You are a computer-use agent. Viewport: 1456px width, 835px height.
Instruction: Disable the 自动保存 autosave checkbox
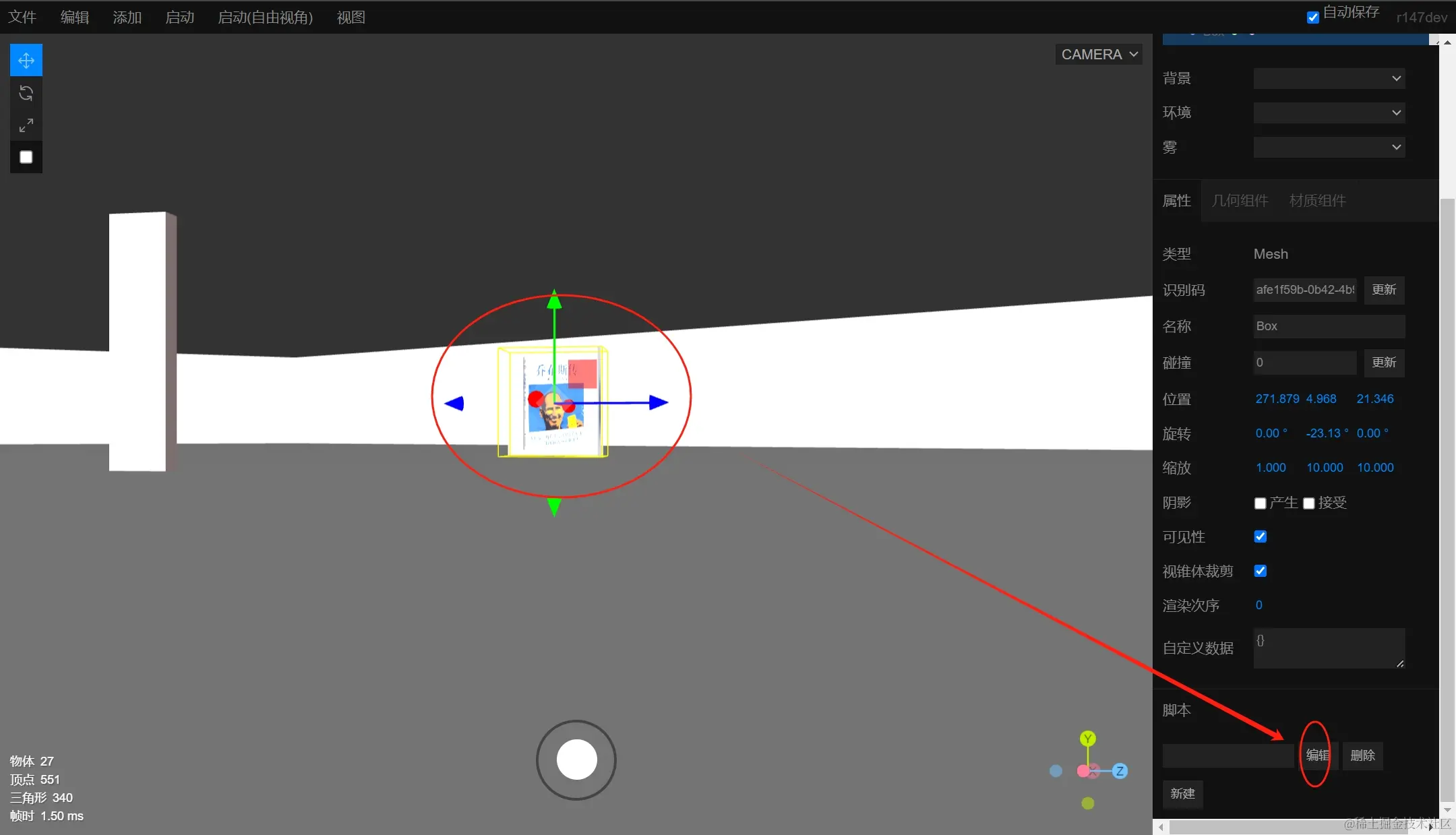pos(1312,18)
